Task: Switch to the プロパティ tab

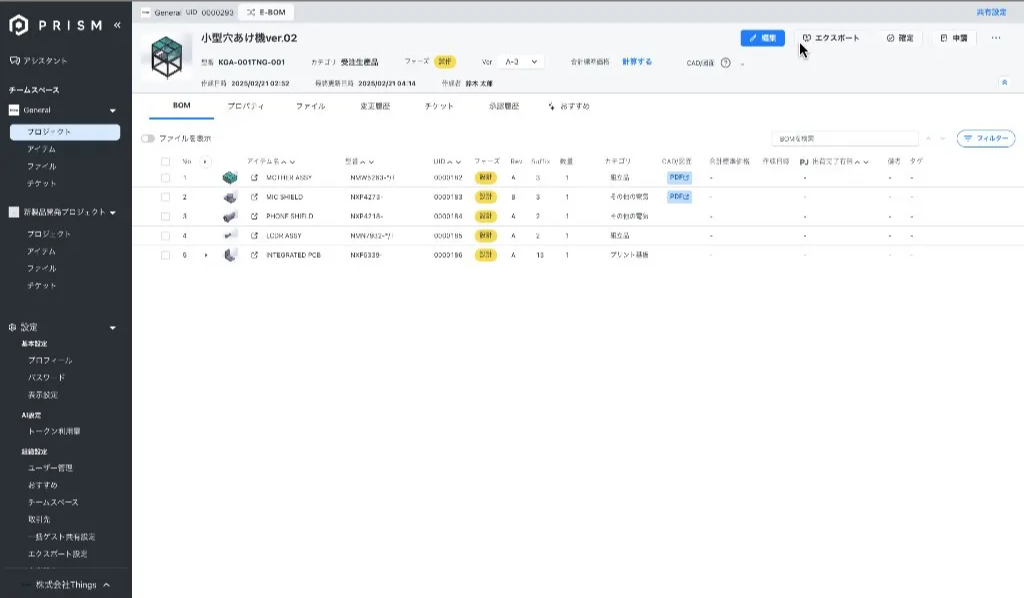Action: [x=245, y=105]
